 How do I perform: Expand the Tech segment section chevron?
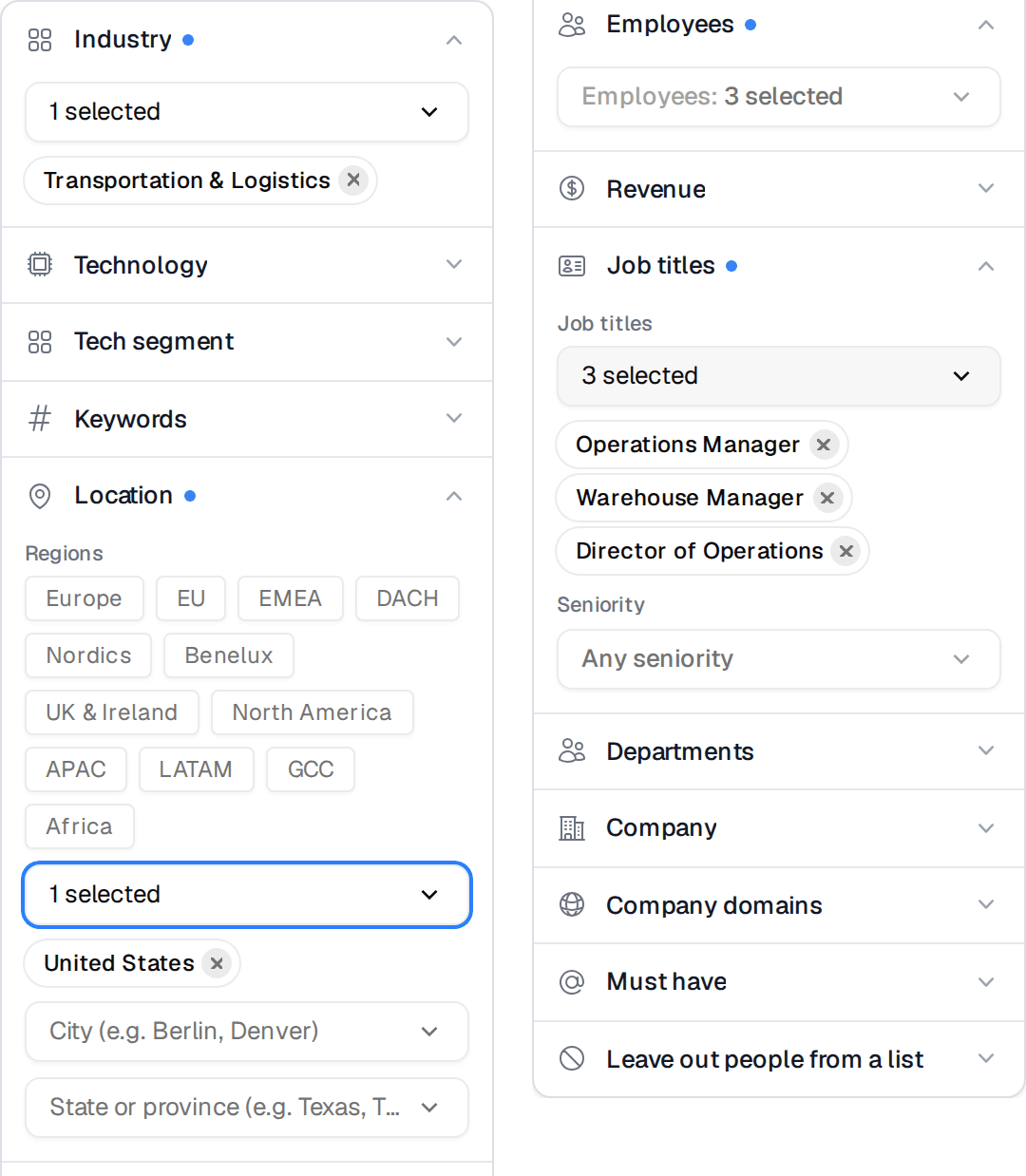coord(454,342)
